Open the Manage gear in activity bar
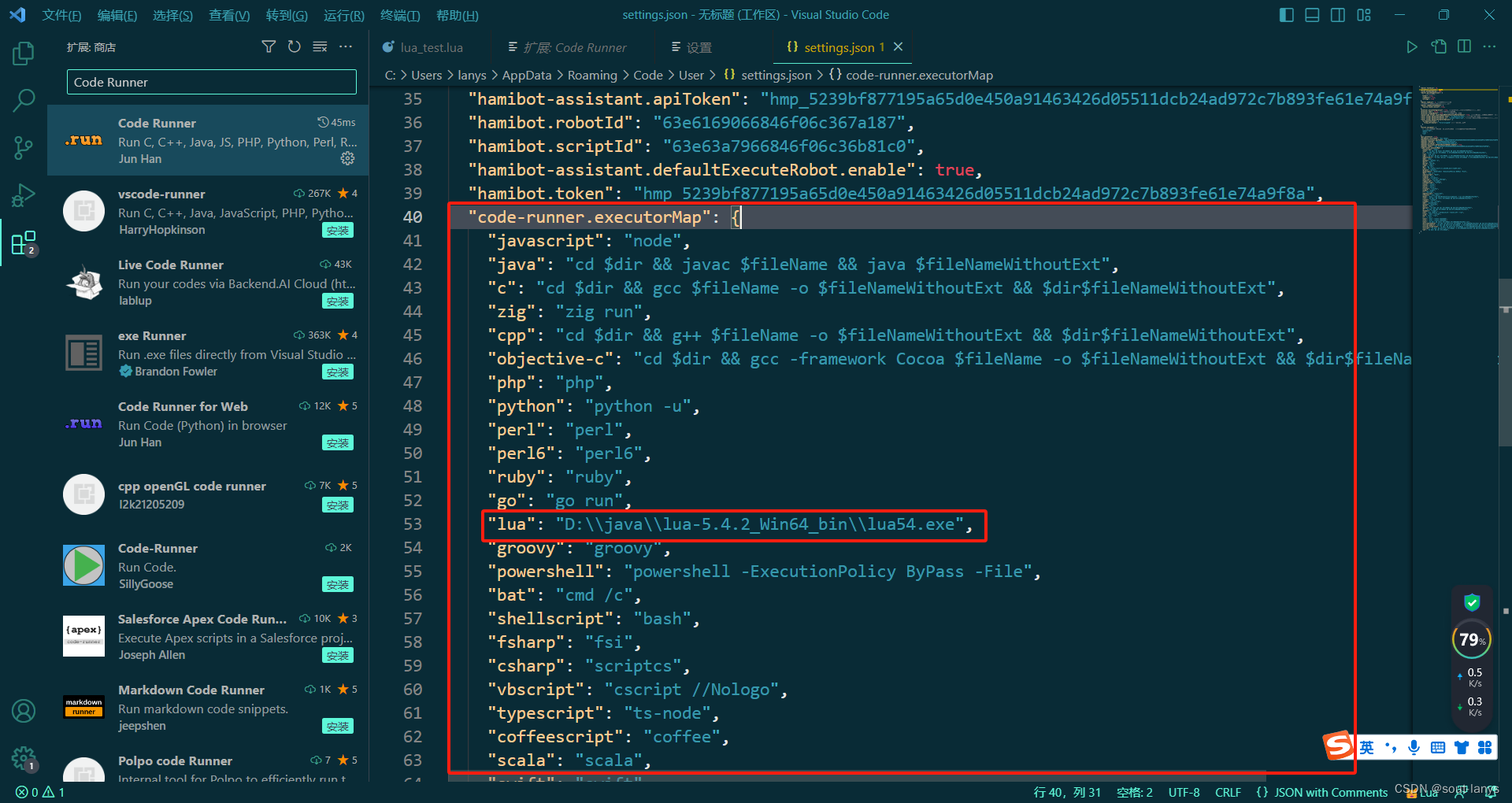Screen dimensions: 1512x803 [24, 758]
